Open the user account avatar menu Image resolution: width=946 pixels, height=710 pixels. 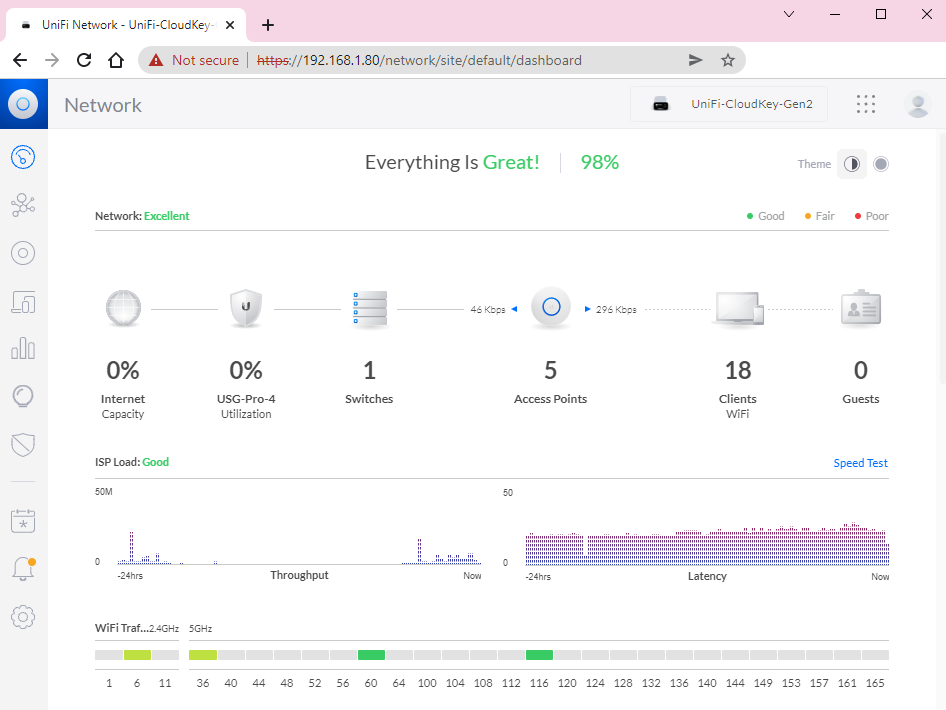click(x=916, y=104)
